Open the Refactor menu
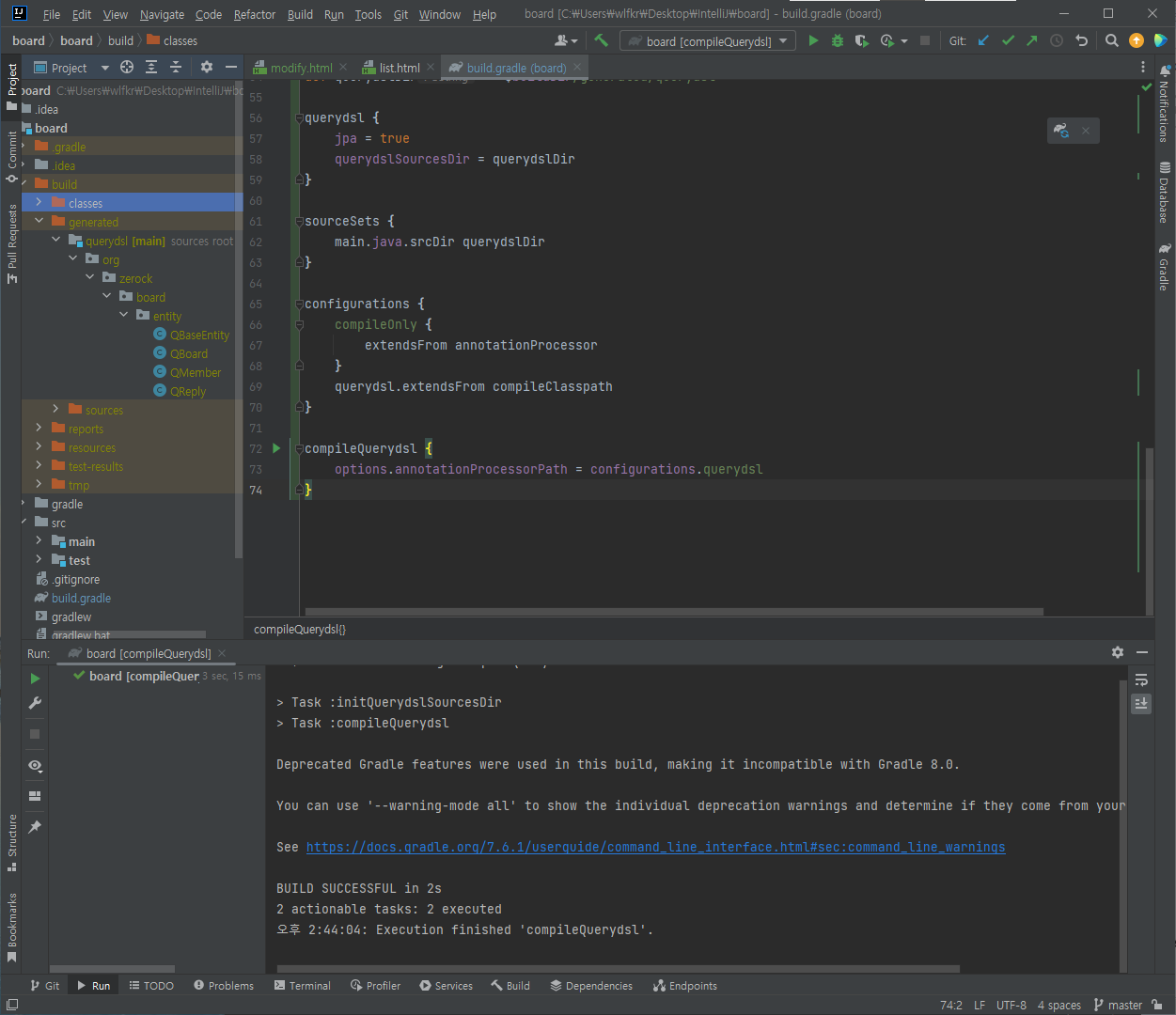This screenshot has height=1015, width=1176. (254, 14)
